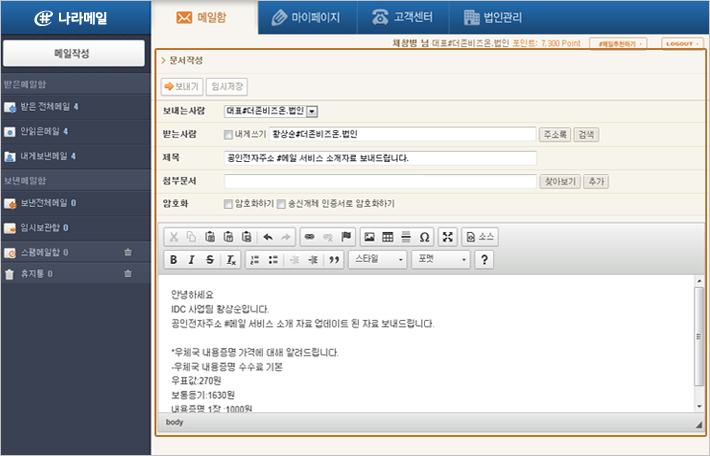This screenshot has height=456, width=710.
Task: Click Paste as plain text icon
Action: [x=228, y=237]
